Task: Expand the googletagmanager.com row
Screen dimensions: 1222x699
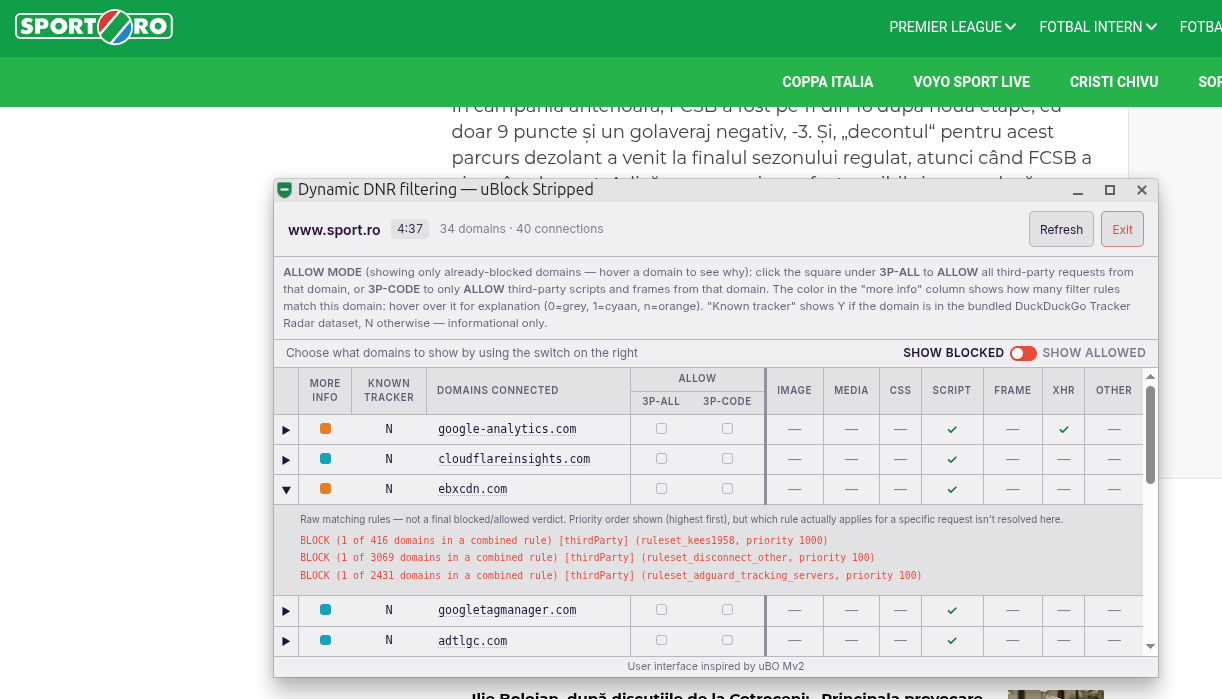Action: tap(286, 611)
